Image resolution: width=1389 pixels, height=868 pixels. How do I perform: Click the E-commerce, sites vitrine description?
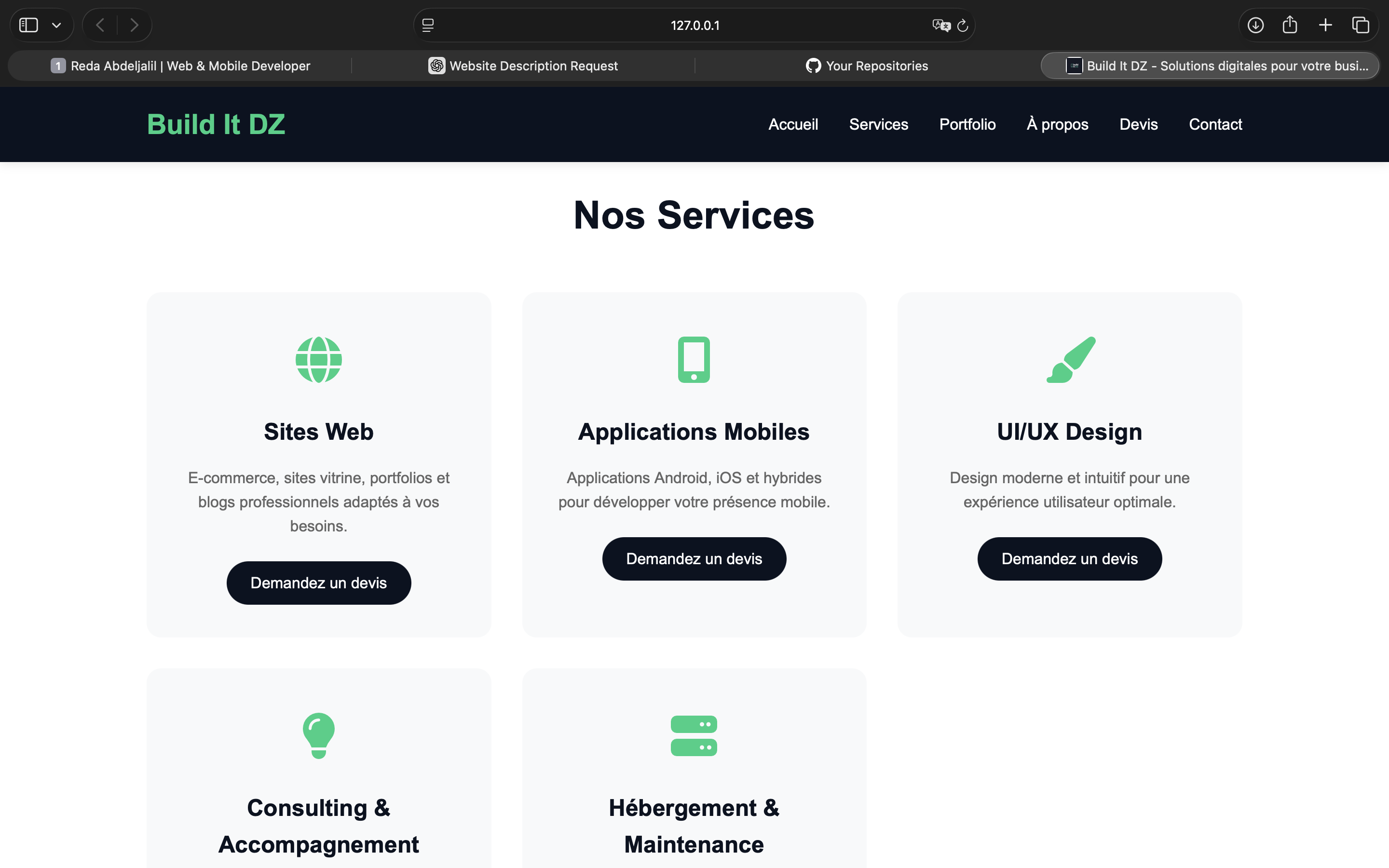coord(318,502)
